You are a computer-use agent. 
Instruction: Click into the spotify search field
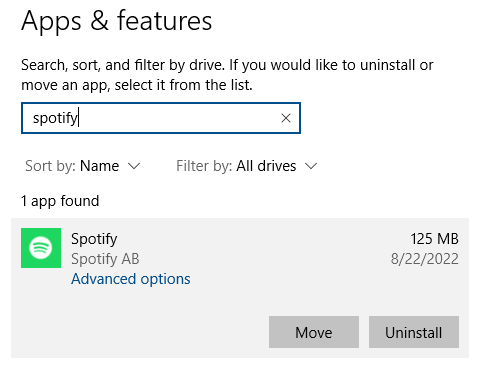pos(161,118)
